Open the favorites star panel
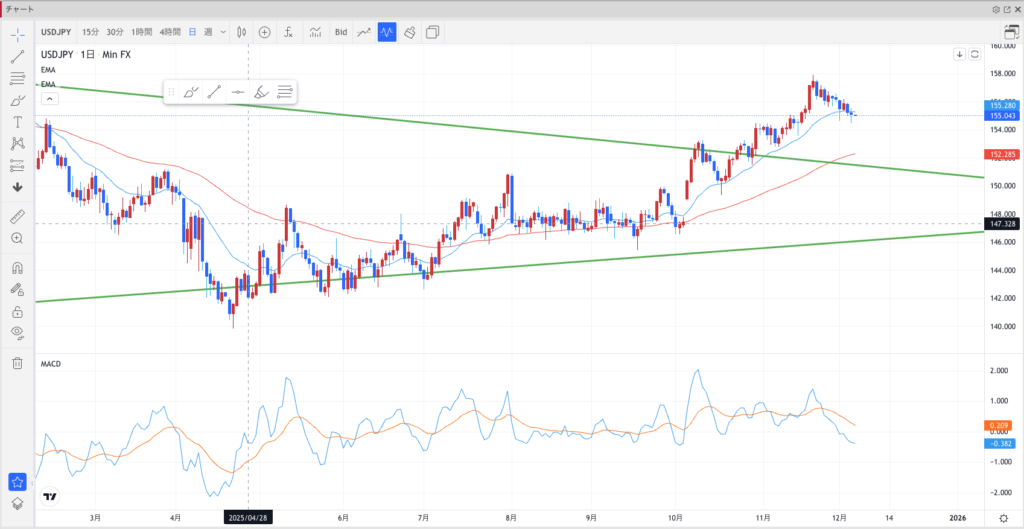The image size is (1024, 529). point(18,483)
